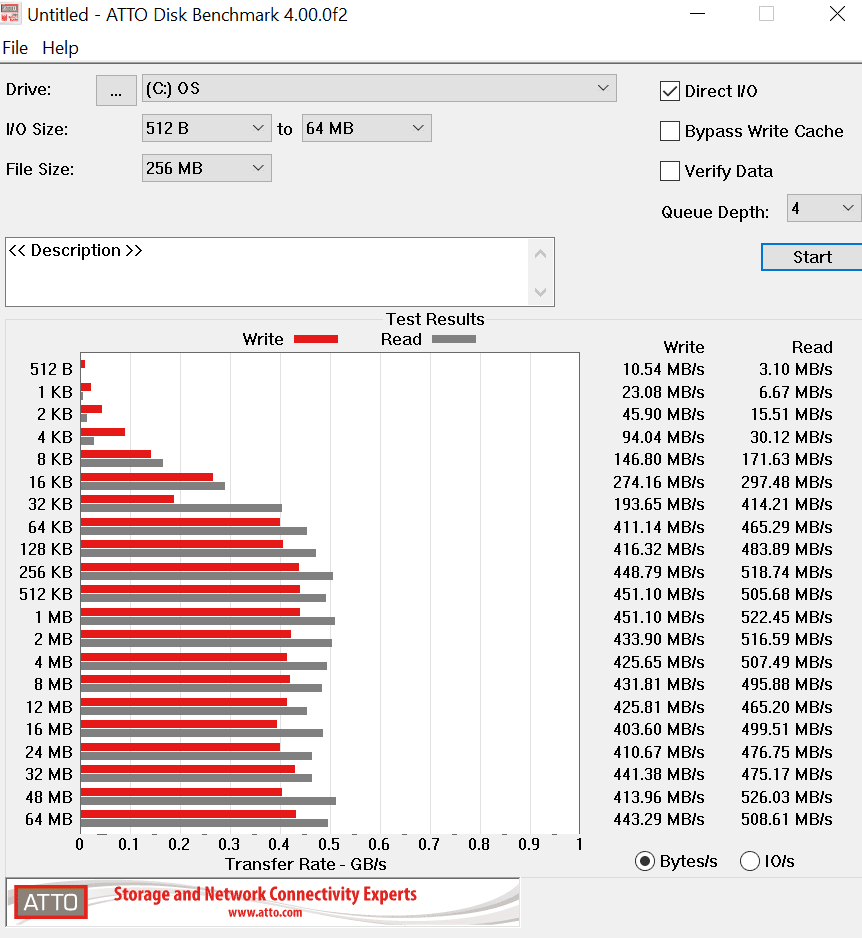The width and height of the screenshot is (862, 938).
Task: Switch results to IO/s
Action: [x=750, y=861]
